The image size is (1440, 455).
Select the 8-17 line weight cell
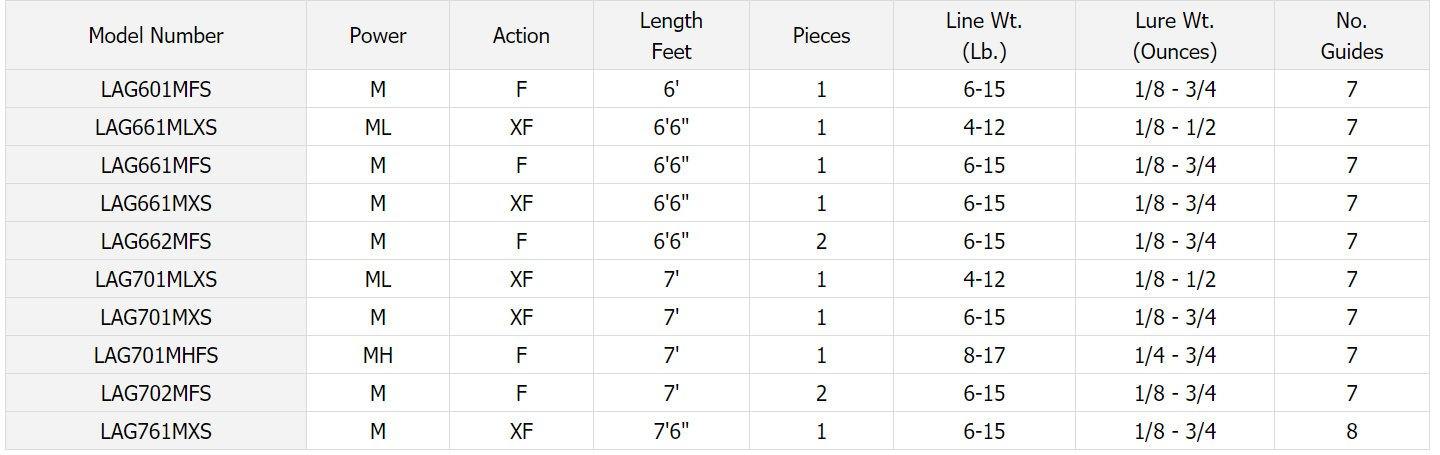coord(984,356)
